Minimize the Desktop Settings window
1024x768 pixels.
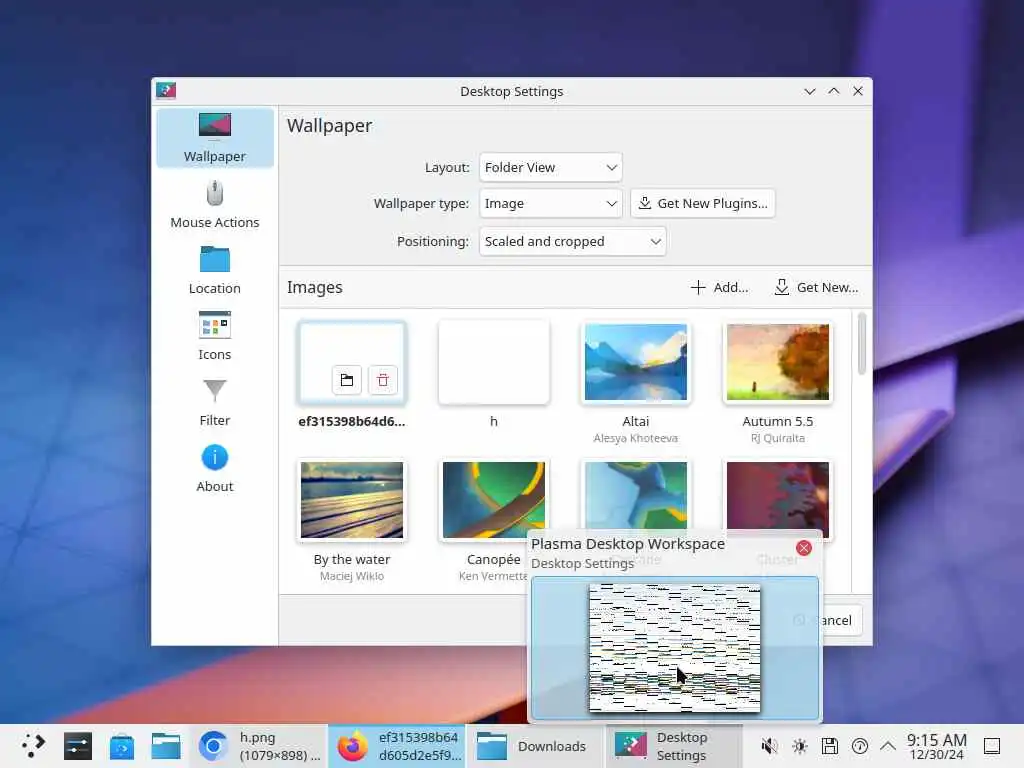pos(810,91)
